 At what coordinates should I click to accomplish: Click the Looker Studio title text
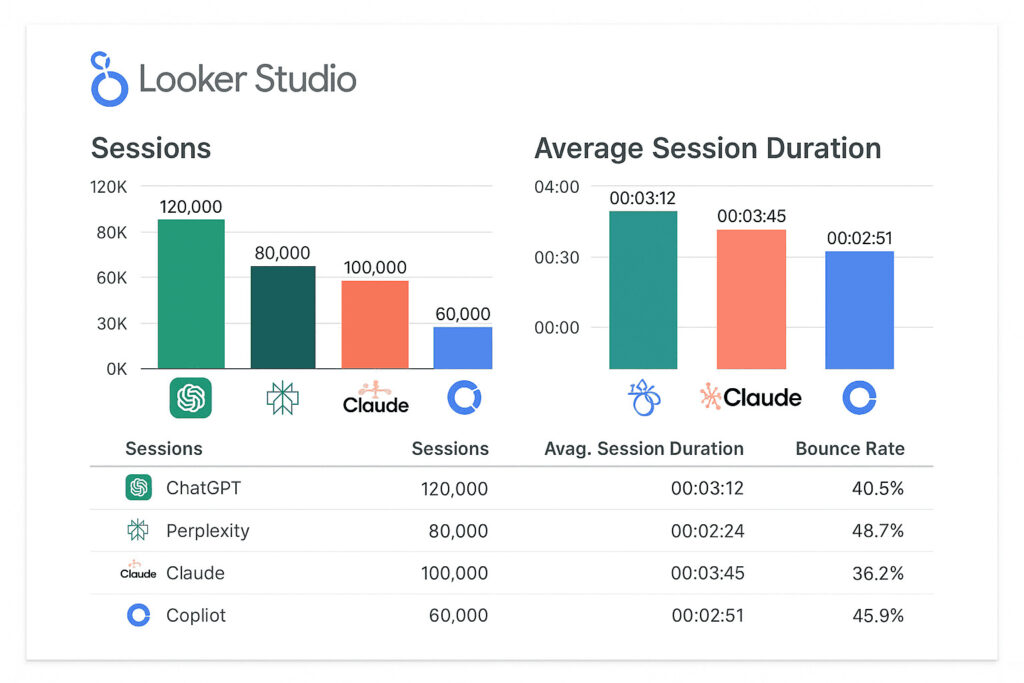(x=248, y=79)
